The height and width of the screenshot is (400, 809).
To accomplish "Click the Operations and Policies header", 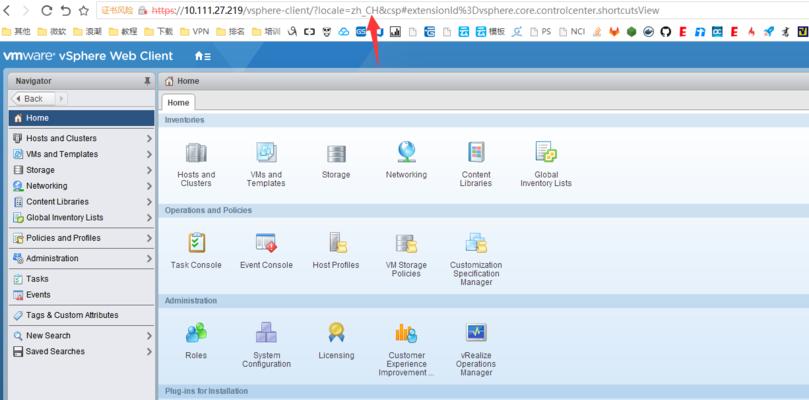I will click(x=208, y=210).
